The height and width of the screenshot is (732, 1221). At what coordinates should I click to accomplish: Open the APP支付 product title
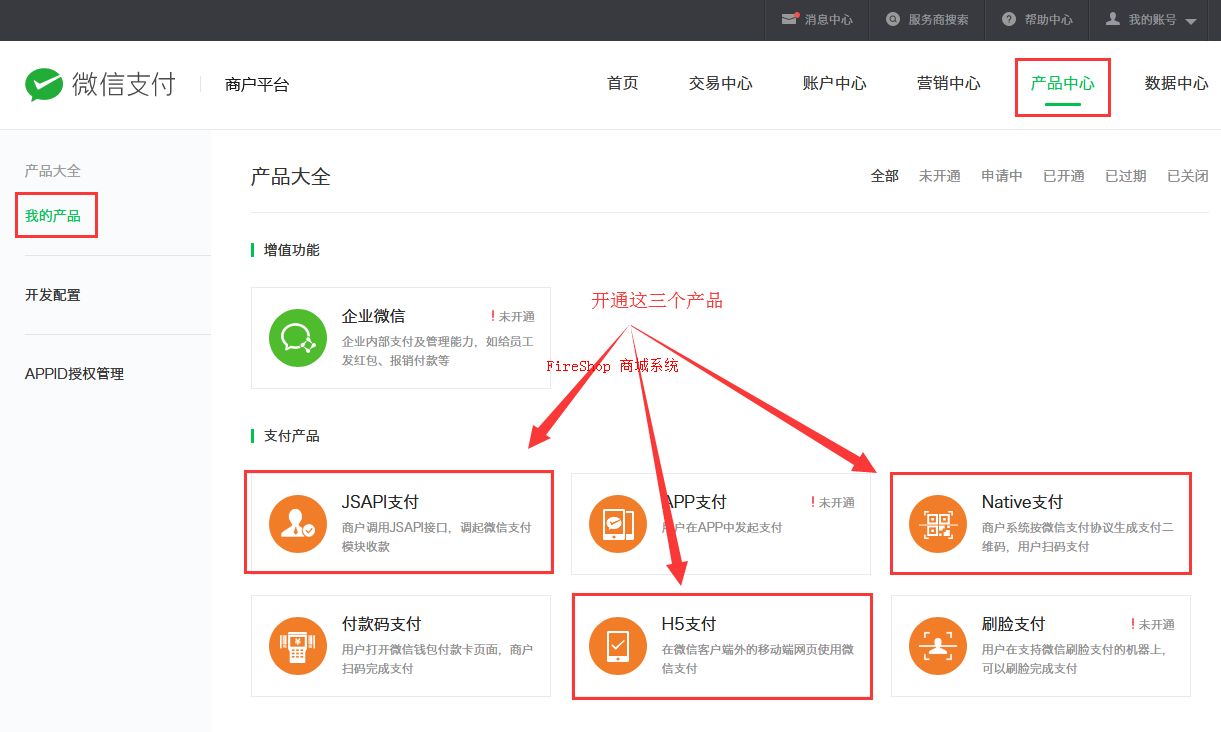[694, 502]
